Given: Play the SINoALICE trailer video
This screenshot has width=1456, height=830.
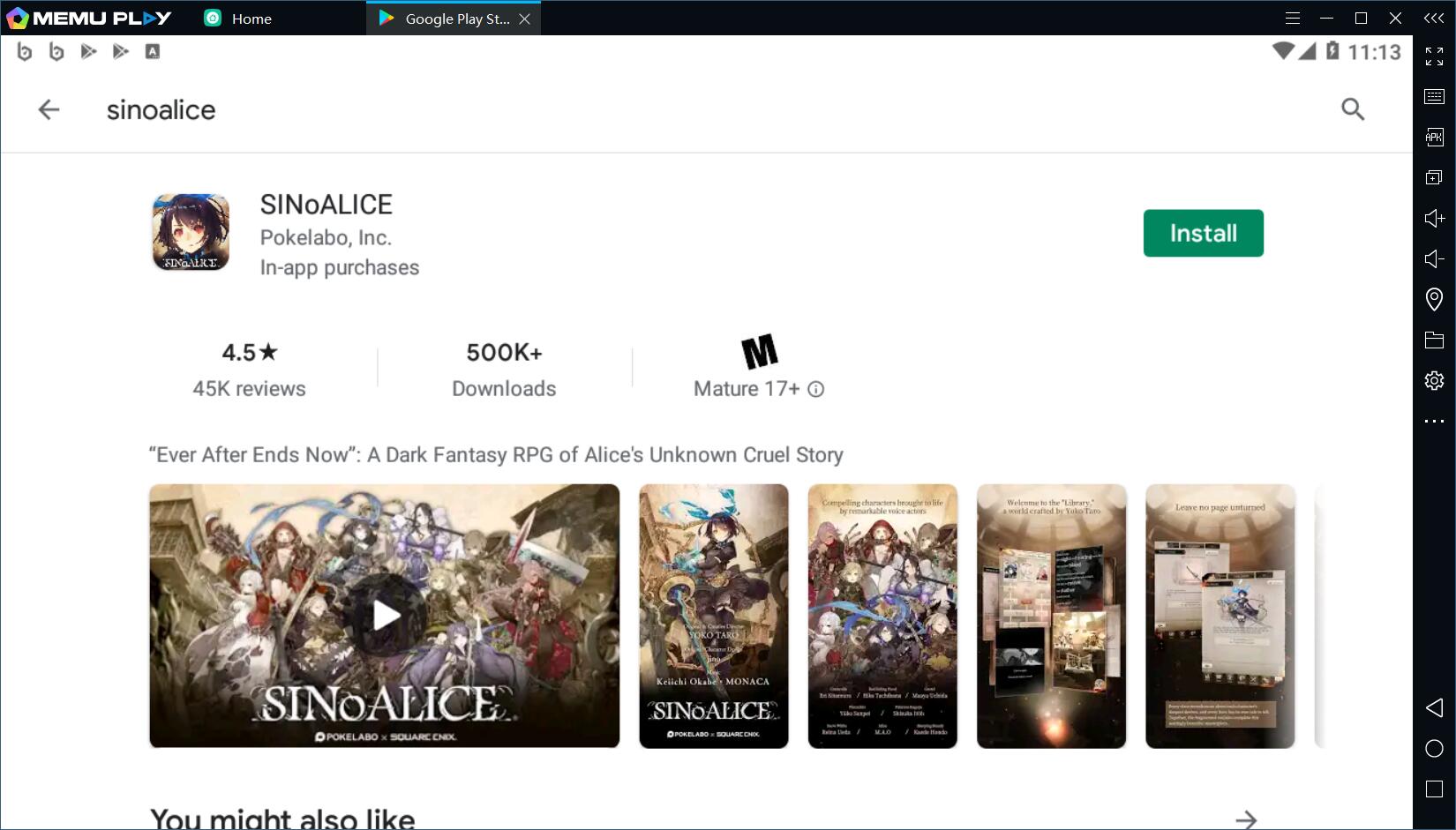Looking at the screenshot, I should pos(385,616).
